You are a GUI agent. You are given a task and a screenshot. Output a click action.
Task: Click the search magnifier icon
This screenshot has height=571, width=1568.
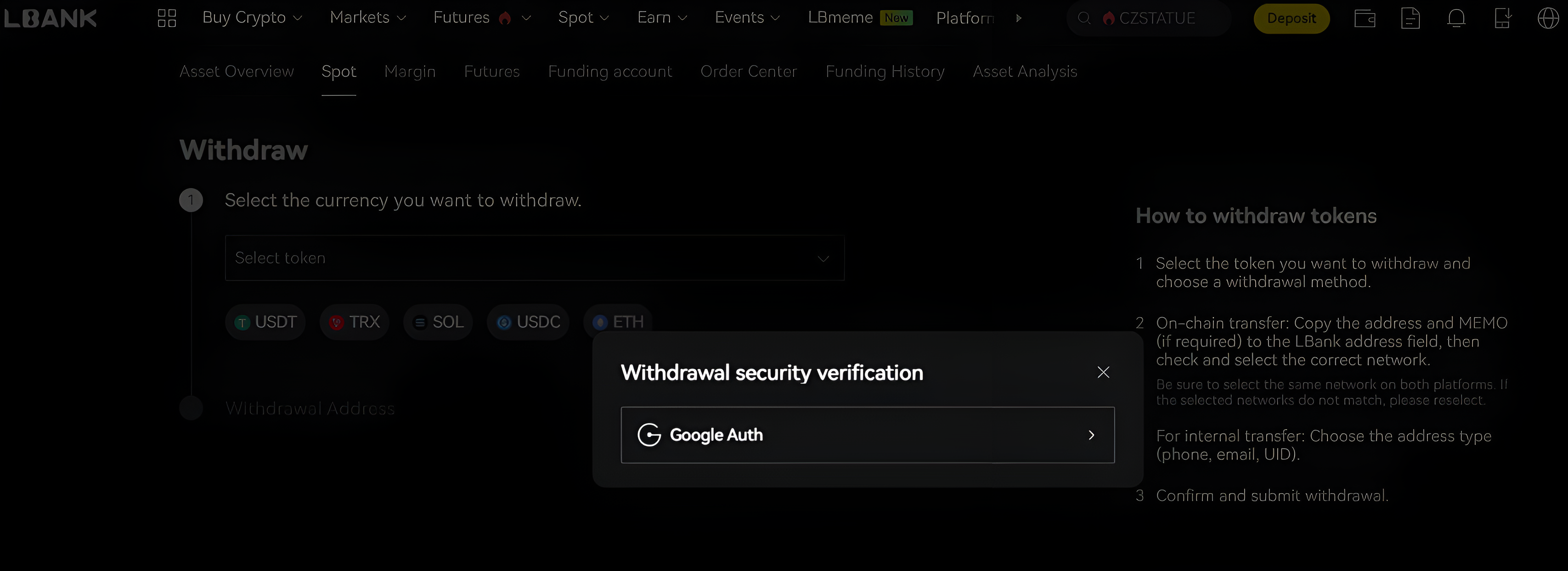[x=1084, y=18]
